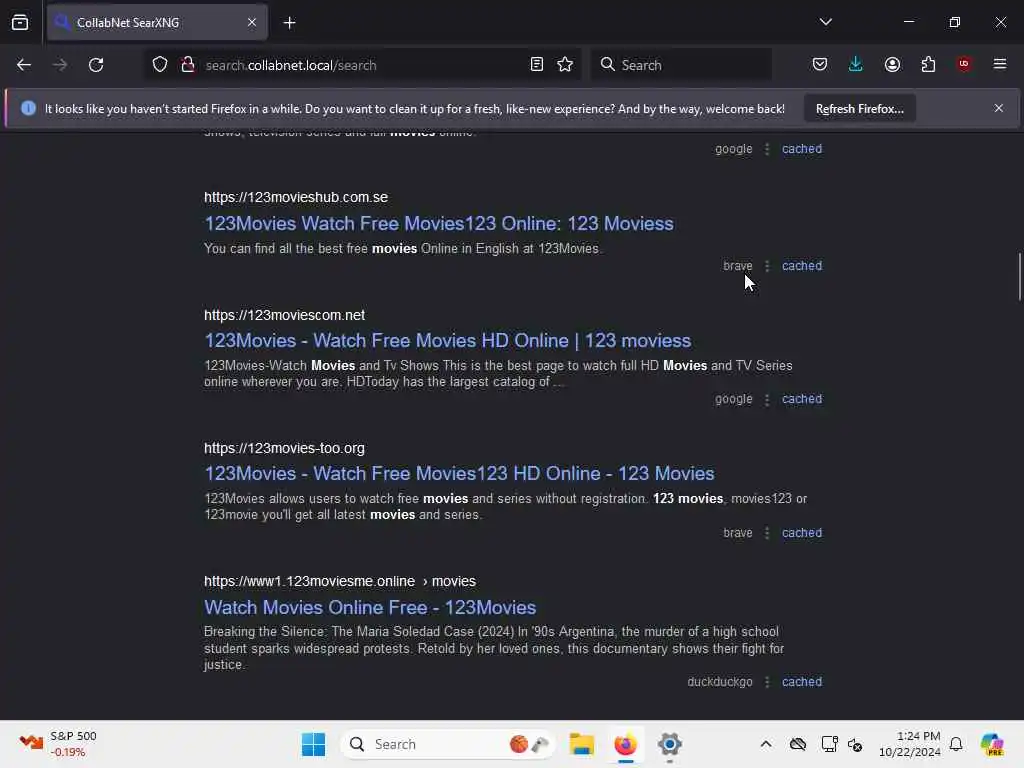Expand options dots for 123movies-too.org result
The width and height of the screenshot is (1024, 768).
[x=767, y=533]
